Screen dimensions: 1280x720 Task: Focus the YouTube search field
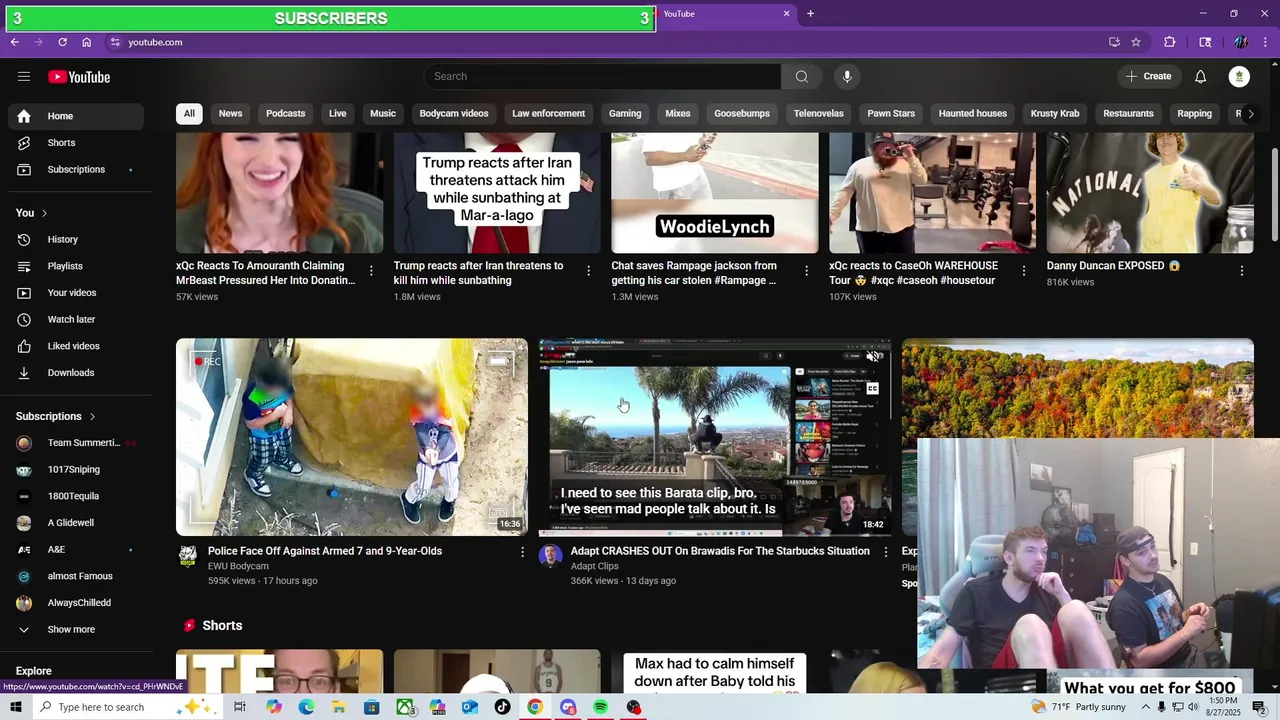point(602,77)
